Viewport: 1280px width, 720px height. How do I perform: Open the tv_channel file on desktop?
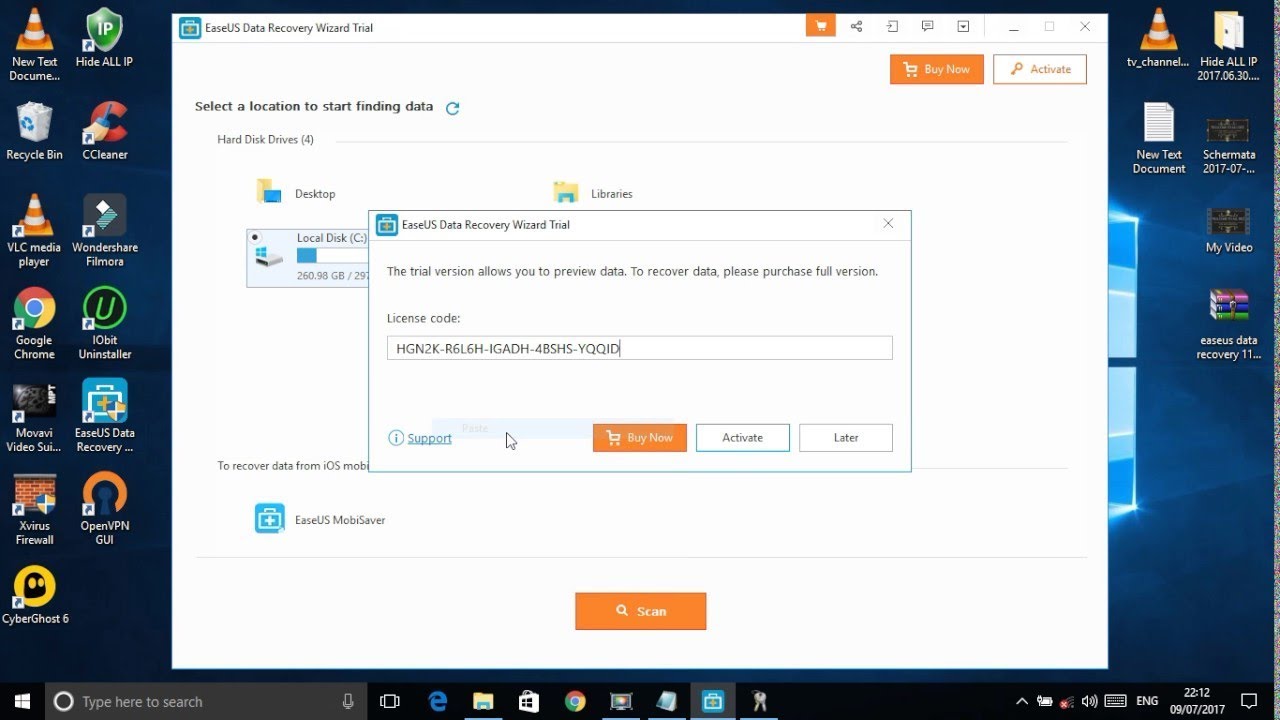click(1158, 38)
